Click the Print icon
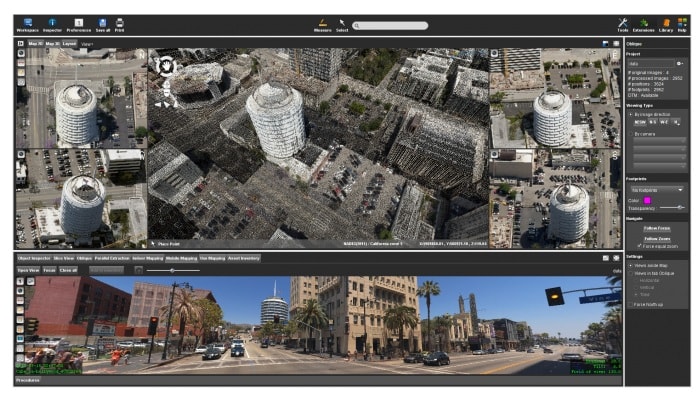The width and height of the screenshot is (700, 401). 120,25
